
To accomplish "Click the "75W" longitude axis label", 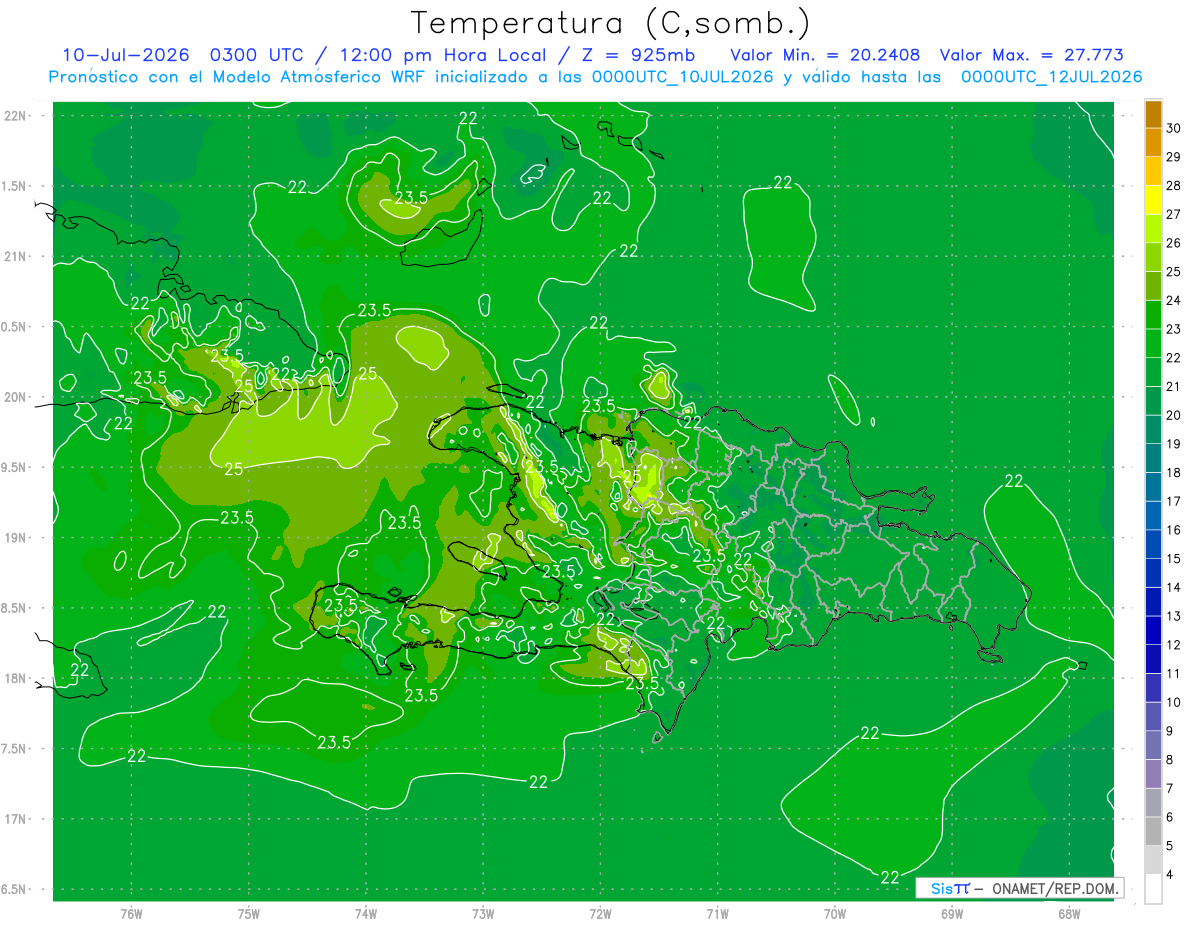I will (249, 914).
